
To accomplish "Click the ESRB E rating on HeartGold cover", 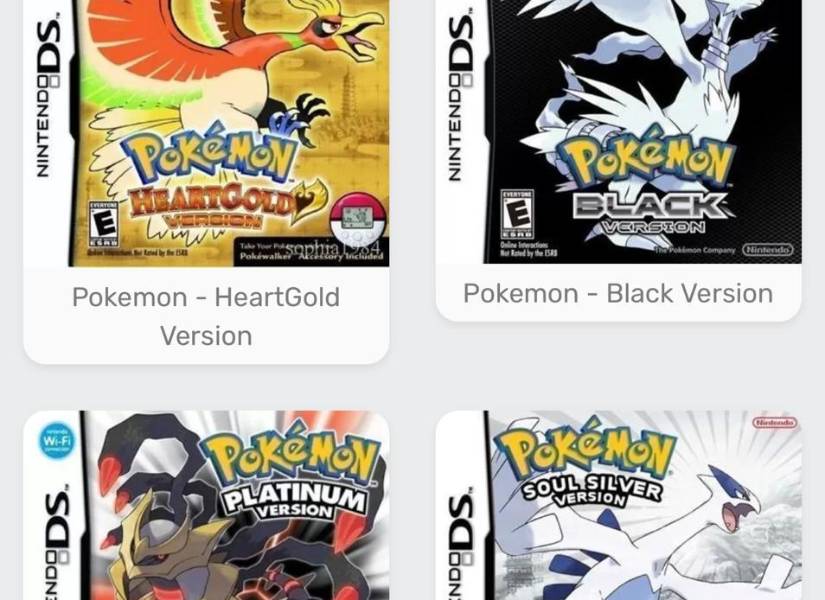I will [103, 224].
